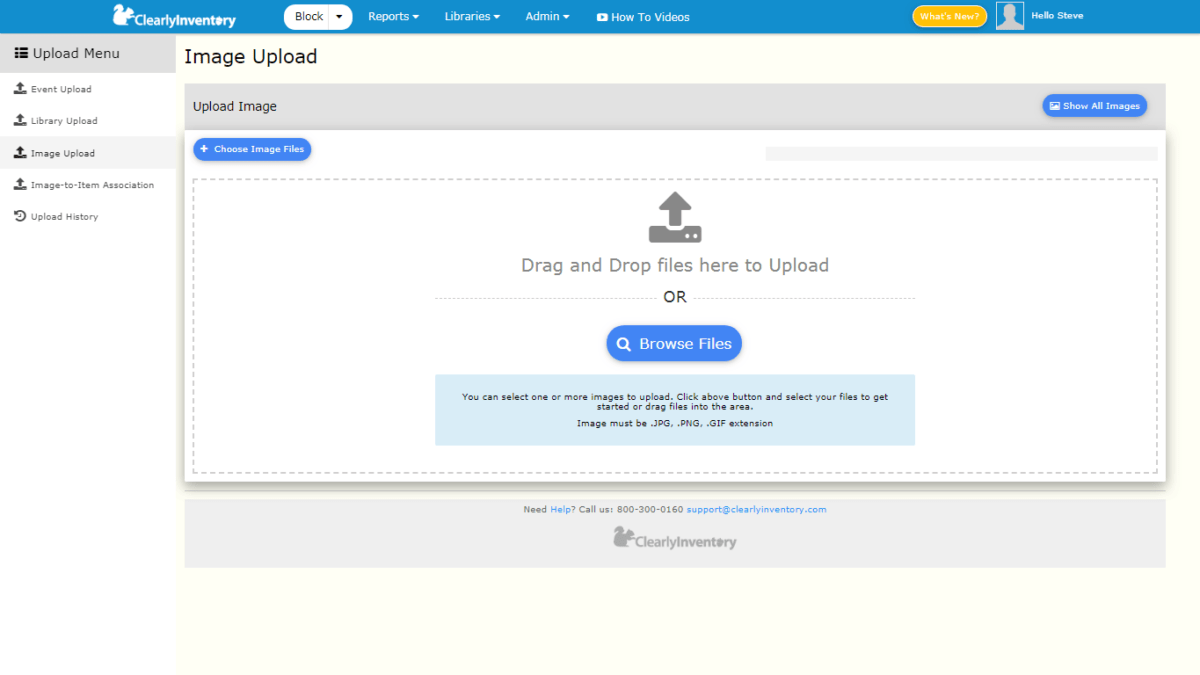
Task: Open the Show All Images button
Action: coord(1094,105)
